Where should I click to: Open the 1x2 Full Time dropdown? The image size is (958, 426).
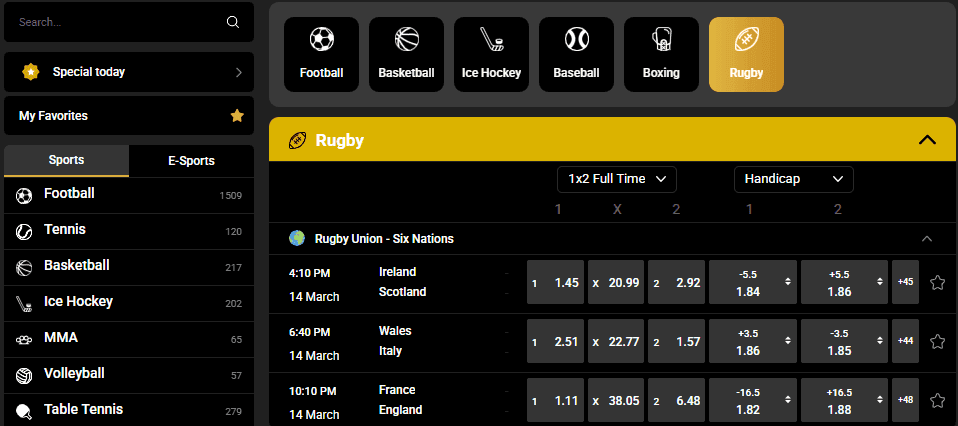point(616,179)
